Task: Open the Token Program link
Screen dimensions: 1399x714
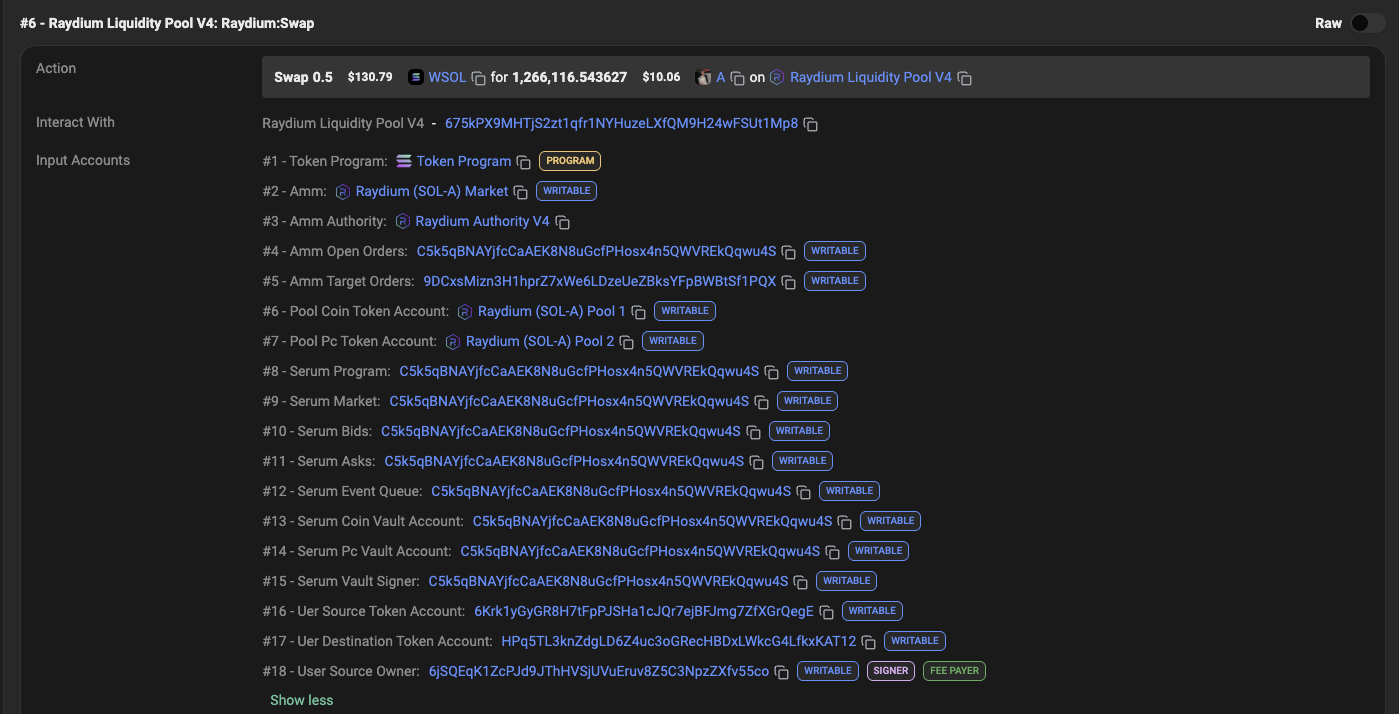Action: [x=463, y=161]
